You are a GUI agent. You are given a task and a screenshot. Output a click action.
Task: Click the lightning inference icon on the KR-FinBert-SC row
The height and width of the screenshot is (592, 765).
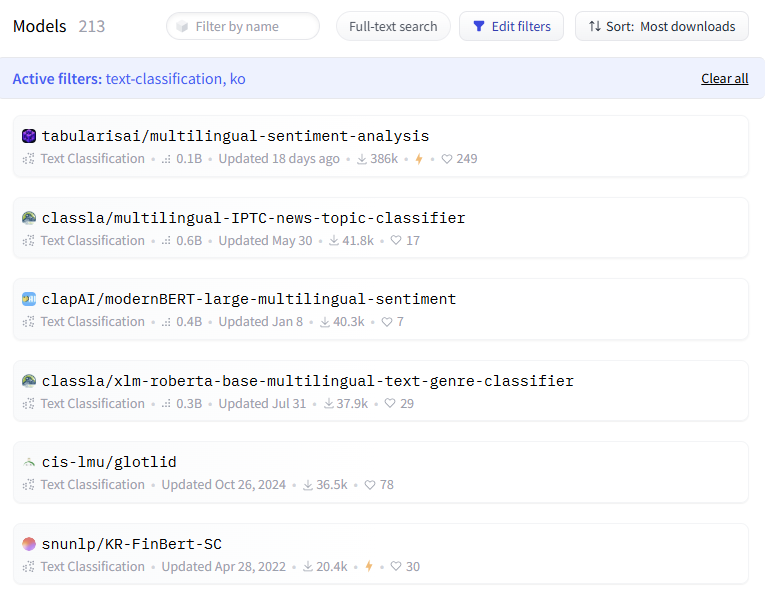[369, 566]
